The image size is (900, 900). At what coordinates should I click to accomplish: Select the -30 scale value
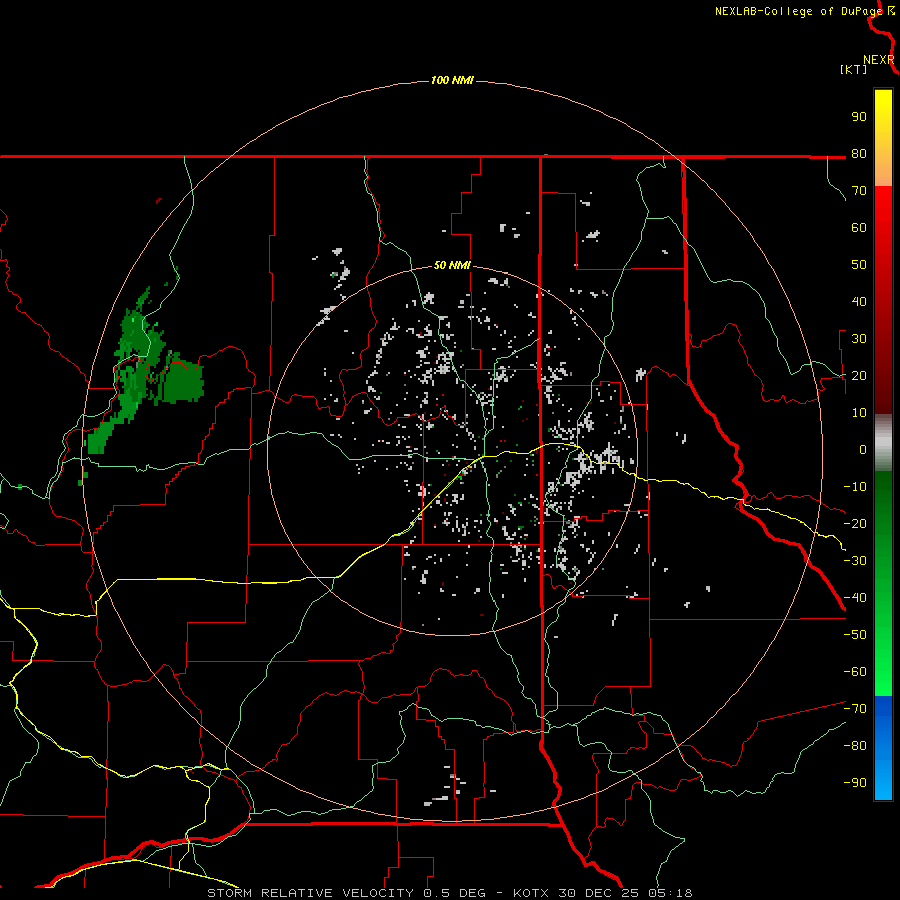[x=855, y=561]
